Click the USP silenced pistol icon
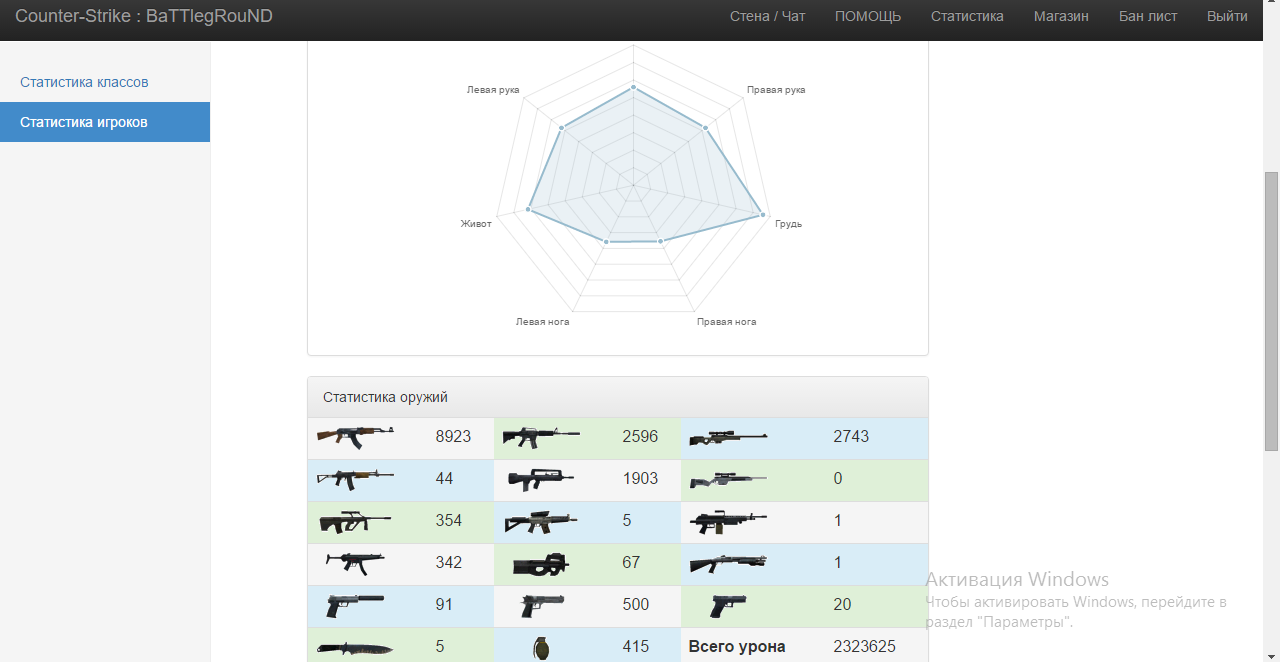The height and width of the screenshot is (662, 1280). [x=355, y=605]
